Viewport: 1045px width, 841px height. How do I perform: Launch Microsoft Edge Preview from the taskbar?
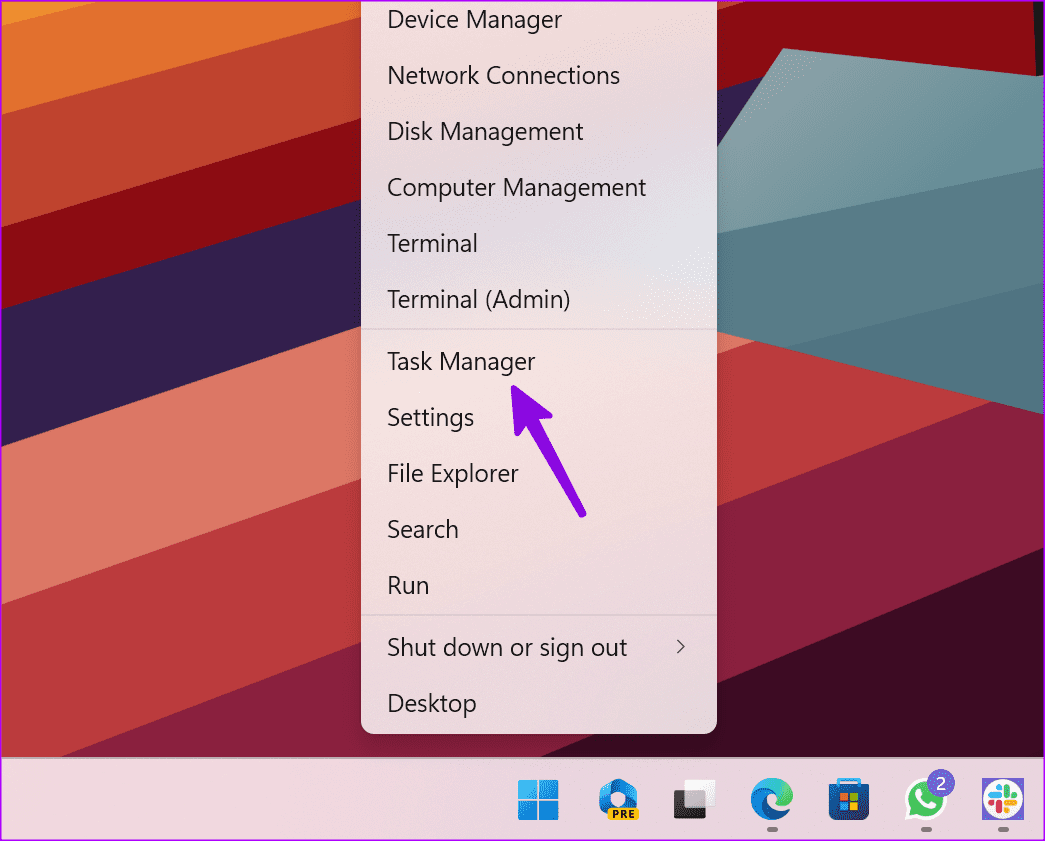(618, 800)
